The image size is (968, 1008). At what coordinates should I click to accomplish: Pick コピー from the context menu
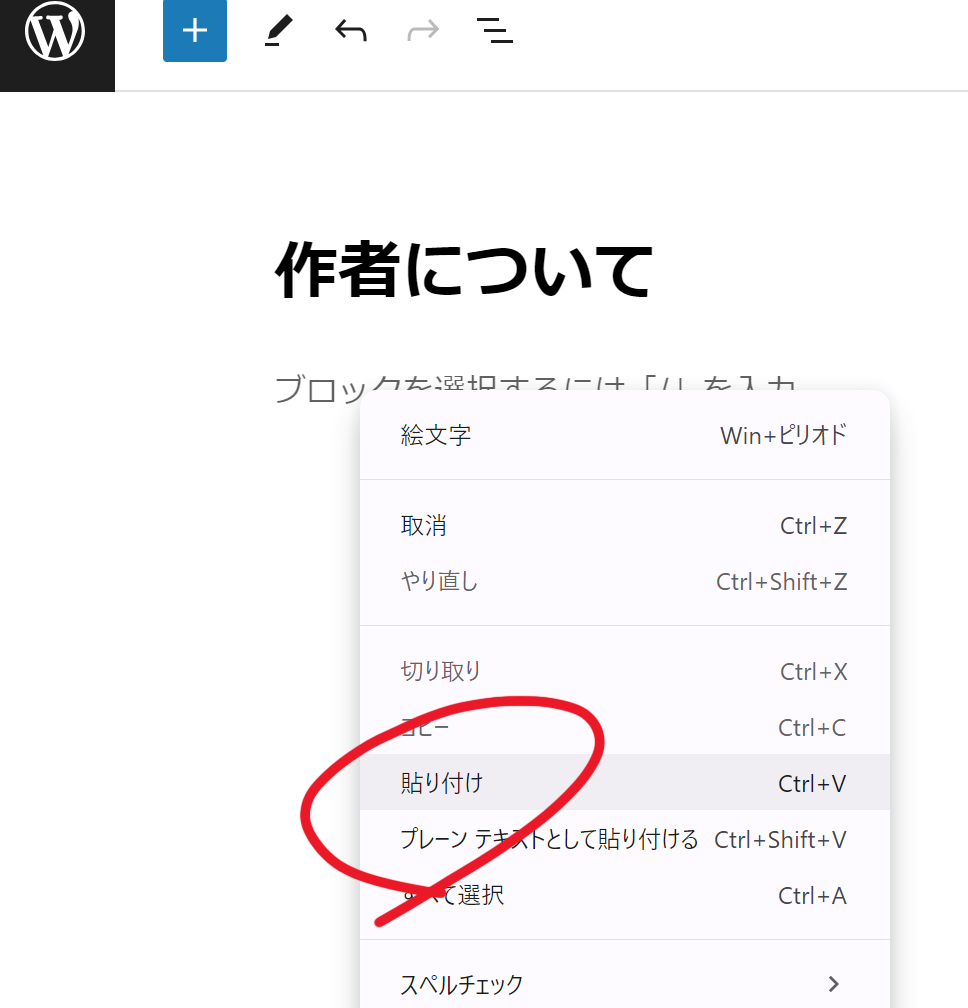[426, 728]
